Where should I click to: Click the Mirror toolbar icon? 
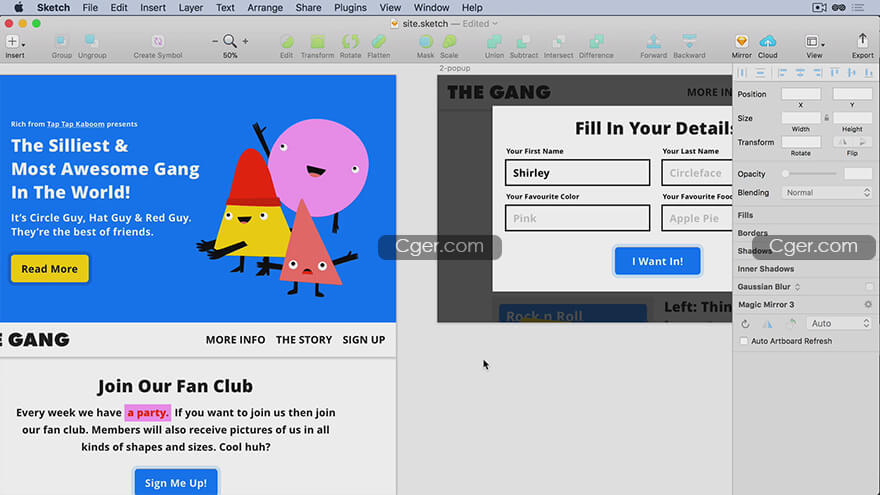[741, 42]
